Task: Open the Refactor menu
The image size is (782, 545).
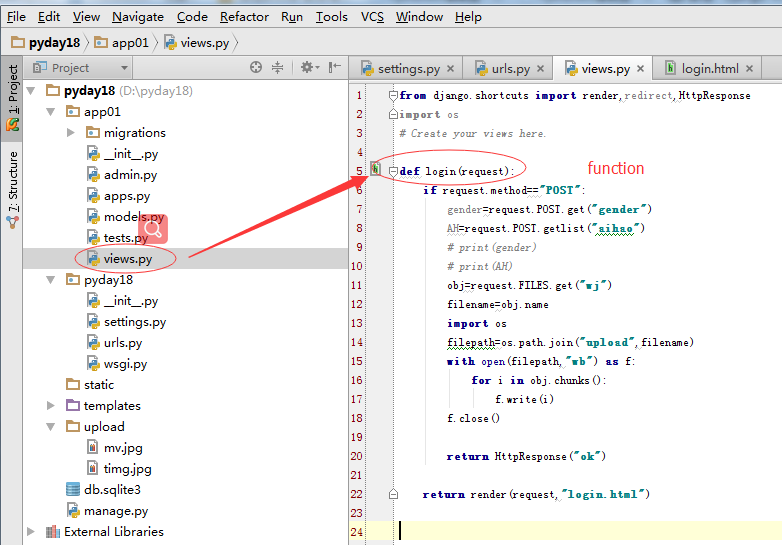Action: coord(244,17)
